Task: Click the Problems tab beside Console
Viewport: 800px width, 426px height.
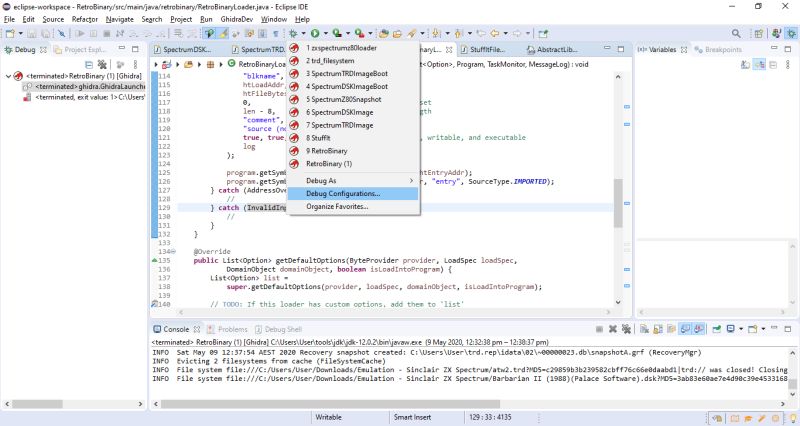Action: (x=228, y=330)
